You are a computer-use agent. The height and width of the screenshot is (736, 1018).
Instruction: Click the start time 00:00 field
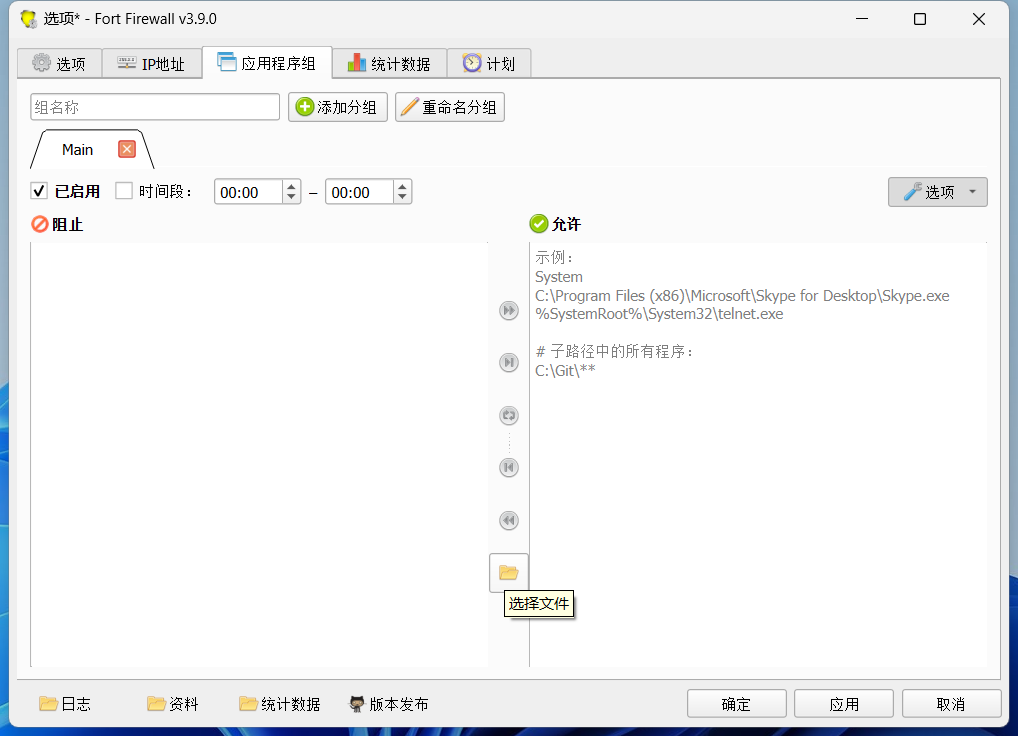249,192
